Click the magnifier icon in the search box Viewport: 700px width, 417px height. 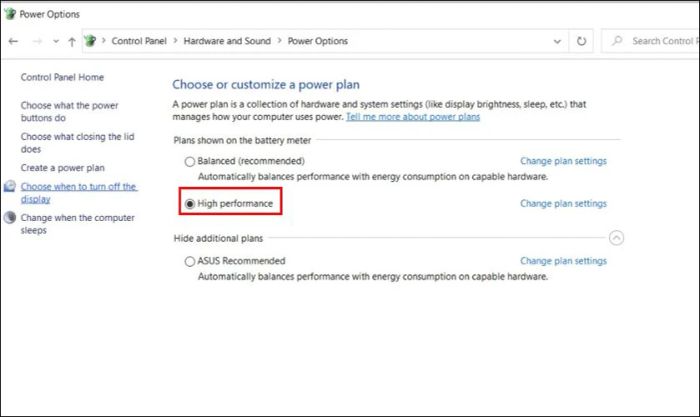point(617,41)
